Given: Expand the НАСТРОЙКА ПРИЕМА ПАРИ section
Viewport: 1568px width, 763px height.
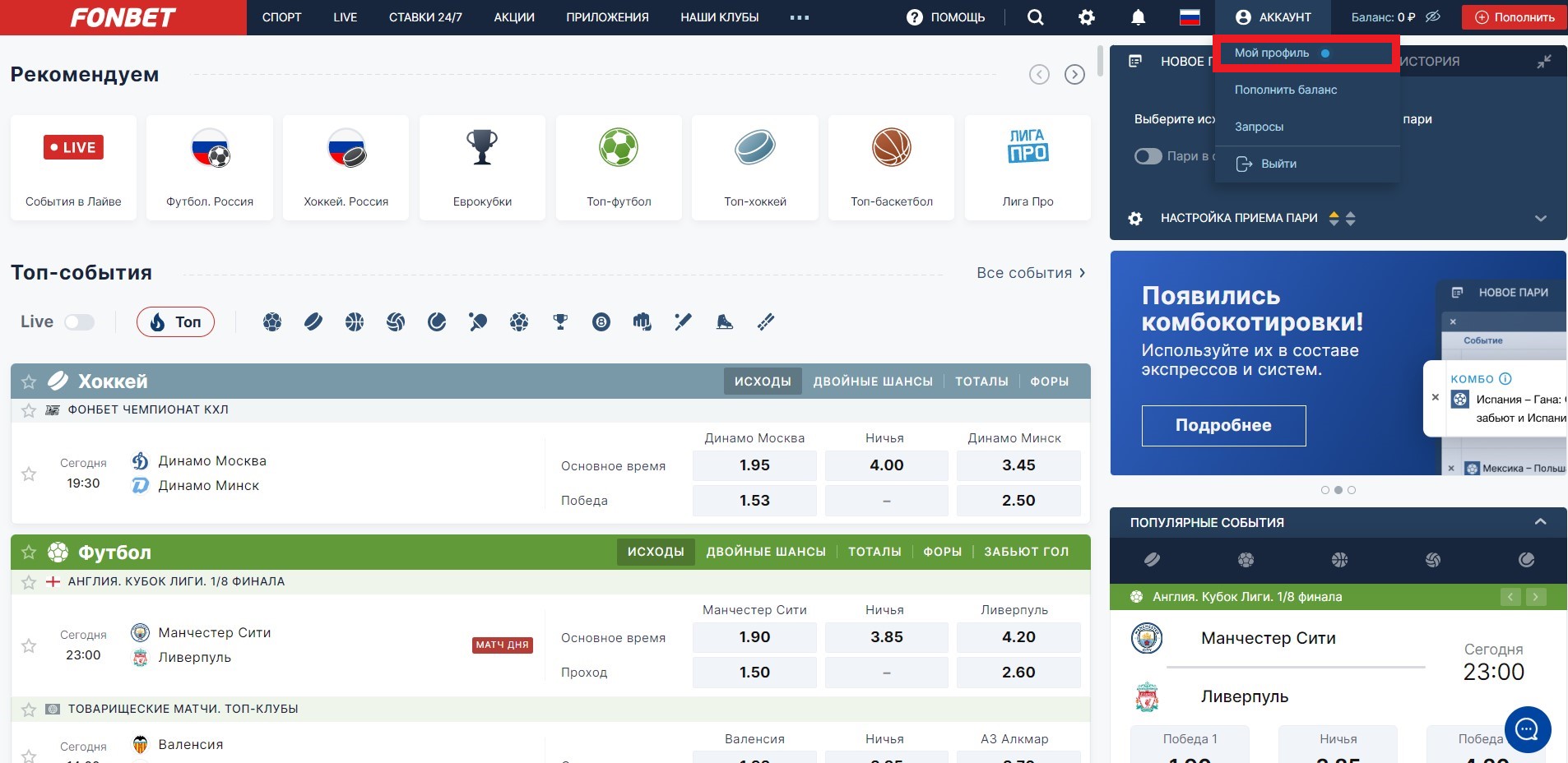Looking at the screenshot, I should coord(1541,219).
